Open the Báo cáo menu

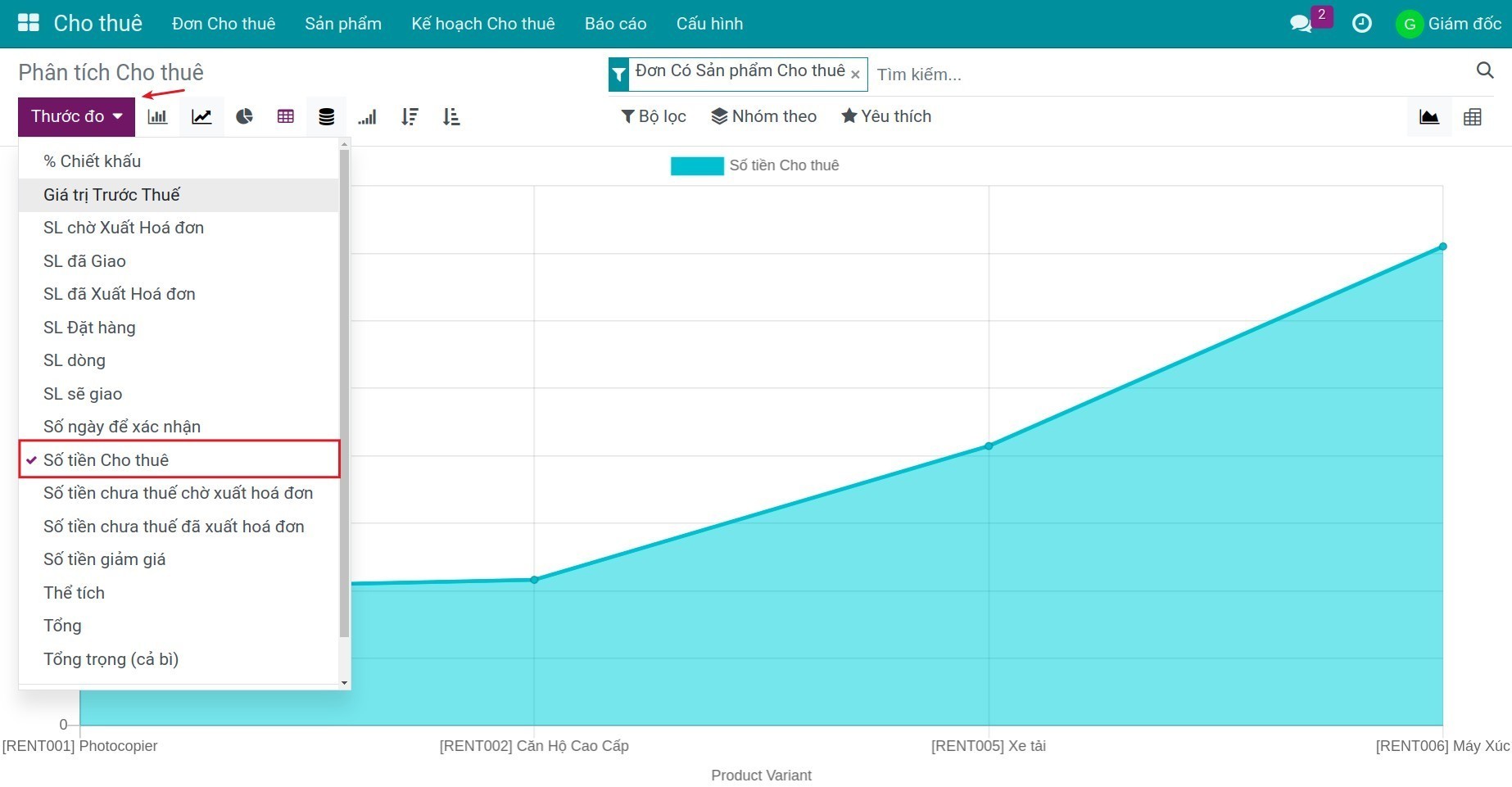coord(616,24)
